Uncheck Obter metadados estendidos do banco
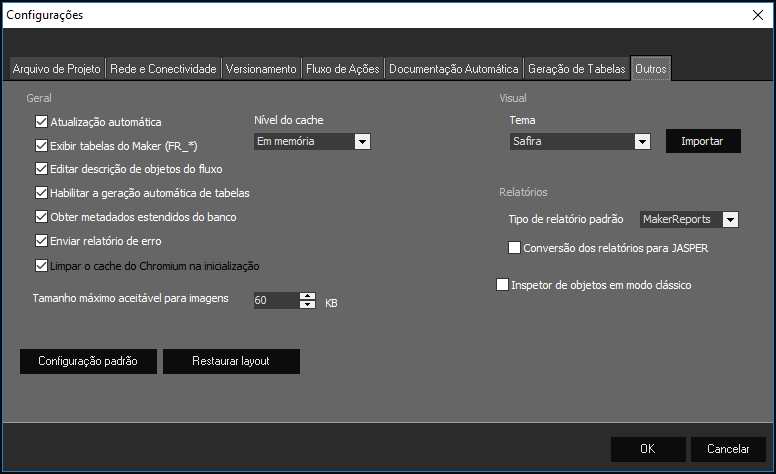The image size is (776, 474). 42,217
